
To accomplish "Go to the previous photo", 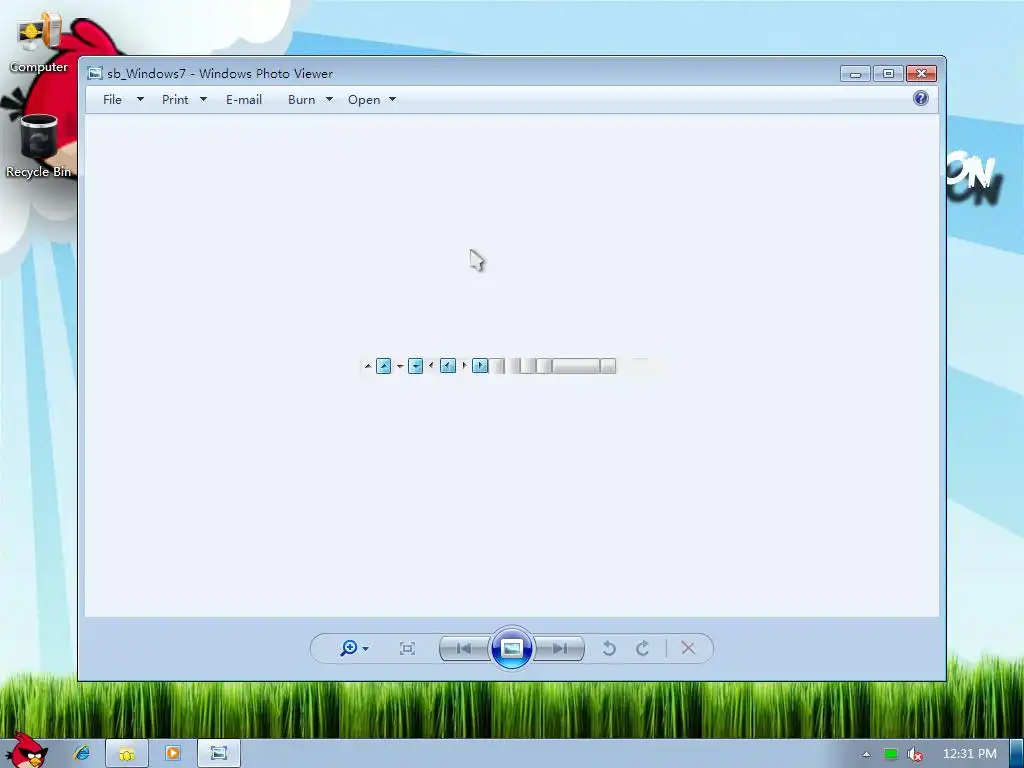I will 464,648.
